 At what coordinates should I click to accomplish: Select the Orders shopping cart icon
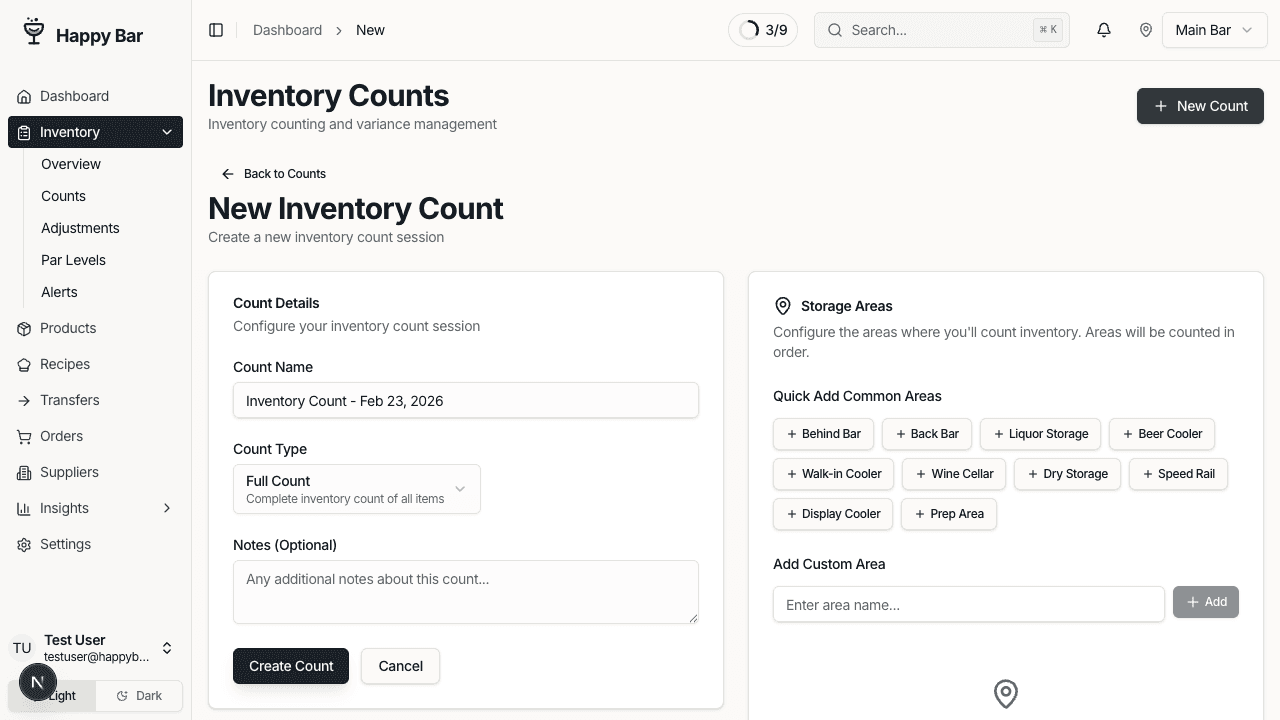pos(22,436)
